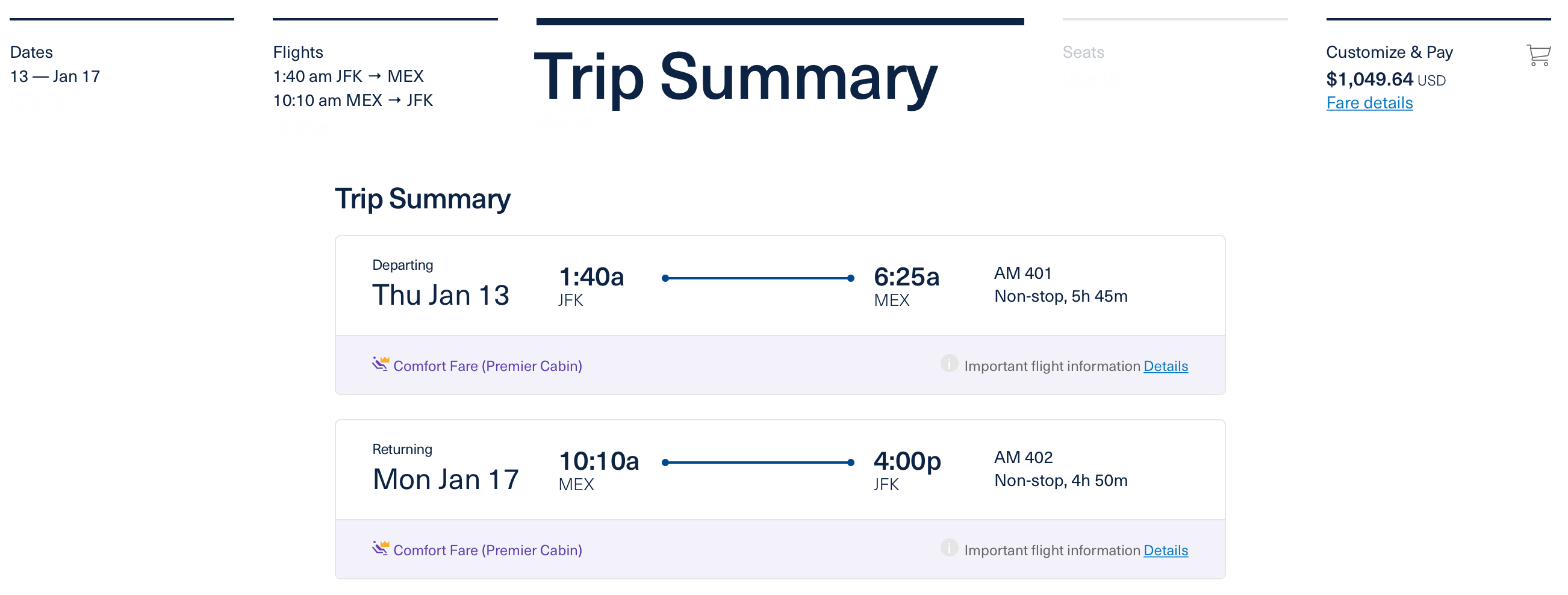The width and height of the screenshot is (1568, 595).
Task: Click the premier cabin seat icon on returning fare
Action: pos(380,547)
